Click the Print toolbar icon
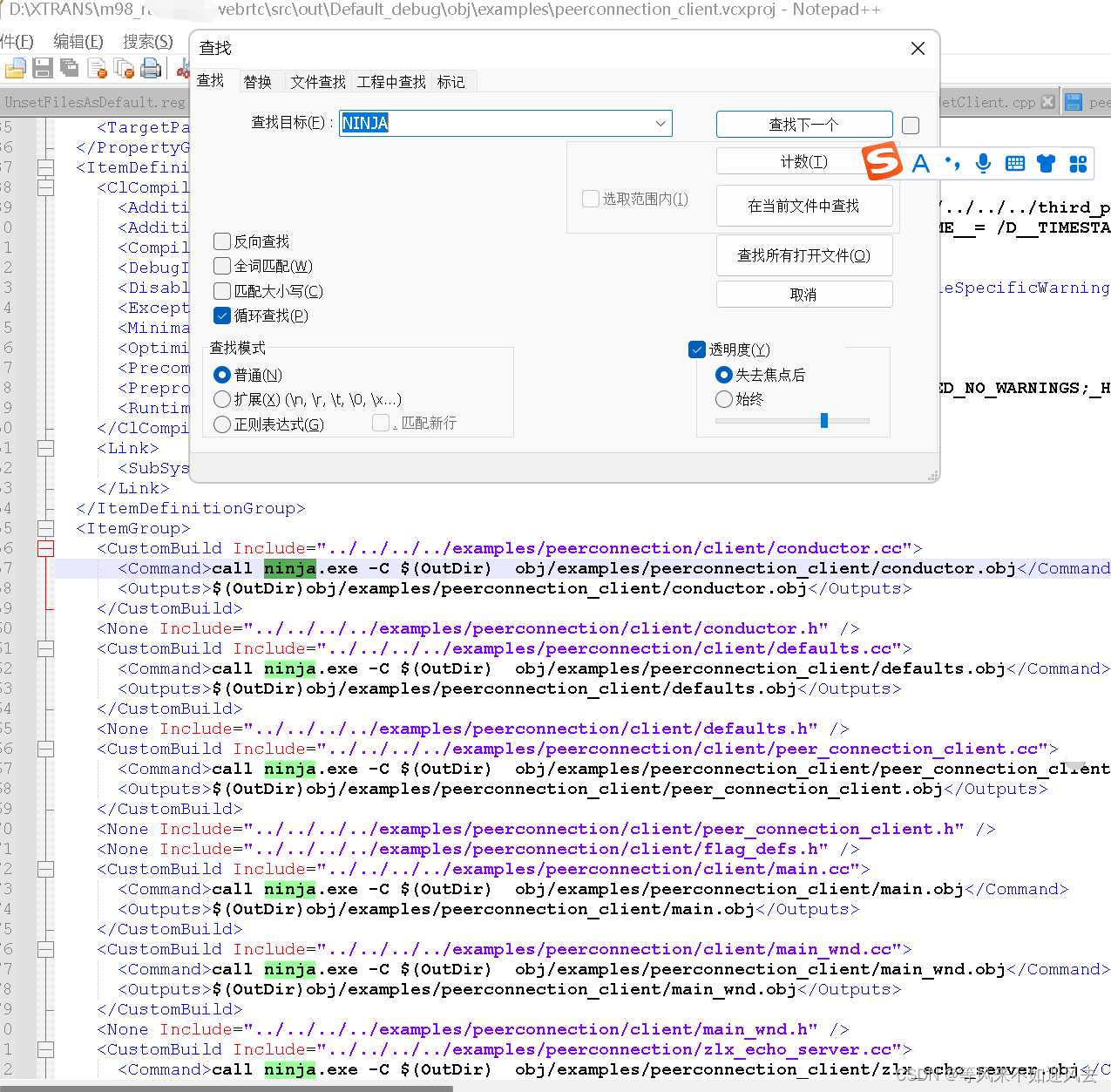Viewport: 1111px width, 1092px height. tap(152, 68)
